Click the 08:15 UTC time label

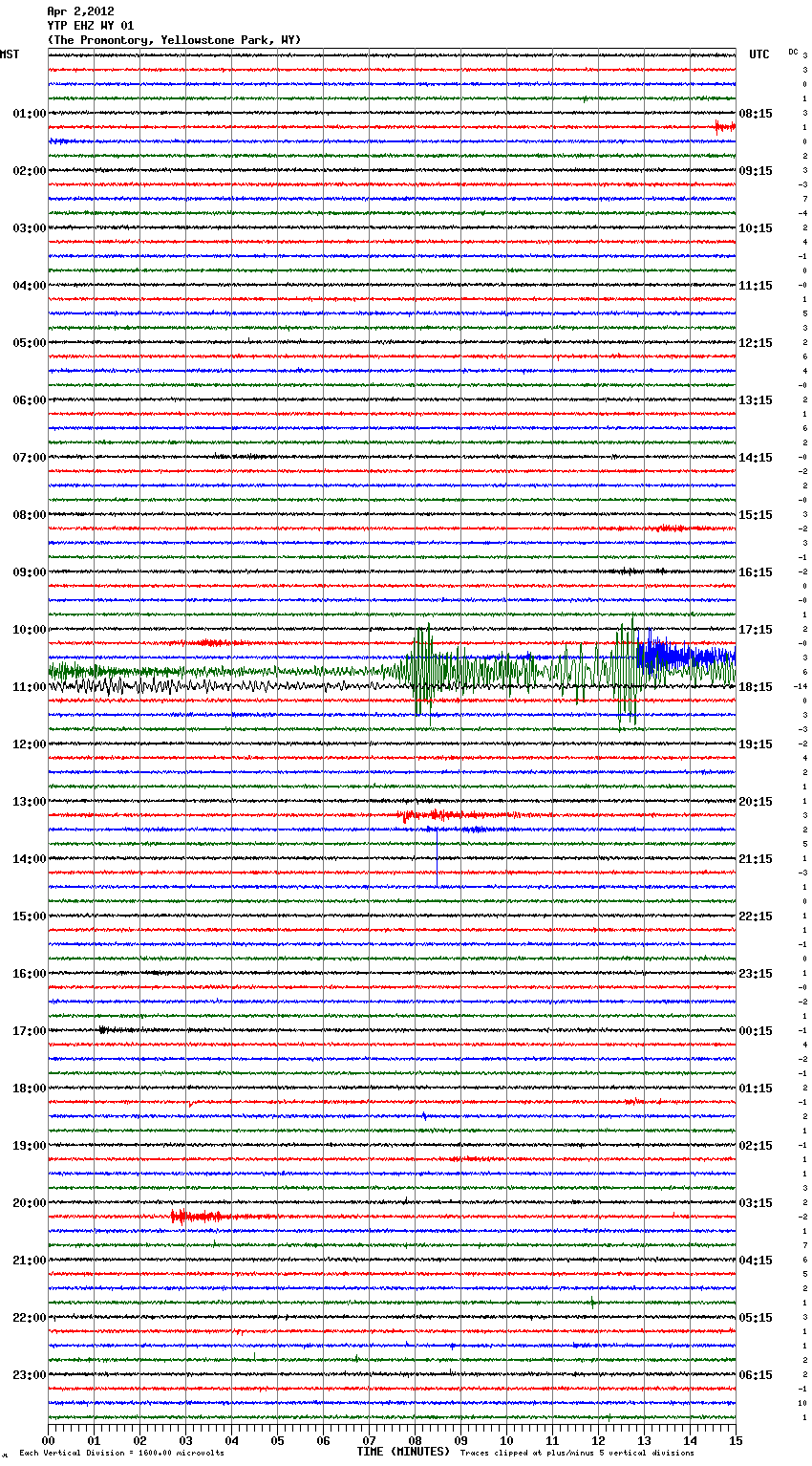(756, 114)
